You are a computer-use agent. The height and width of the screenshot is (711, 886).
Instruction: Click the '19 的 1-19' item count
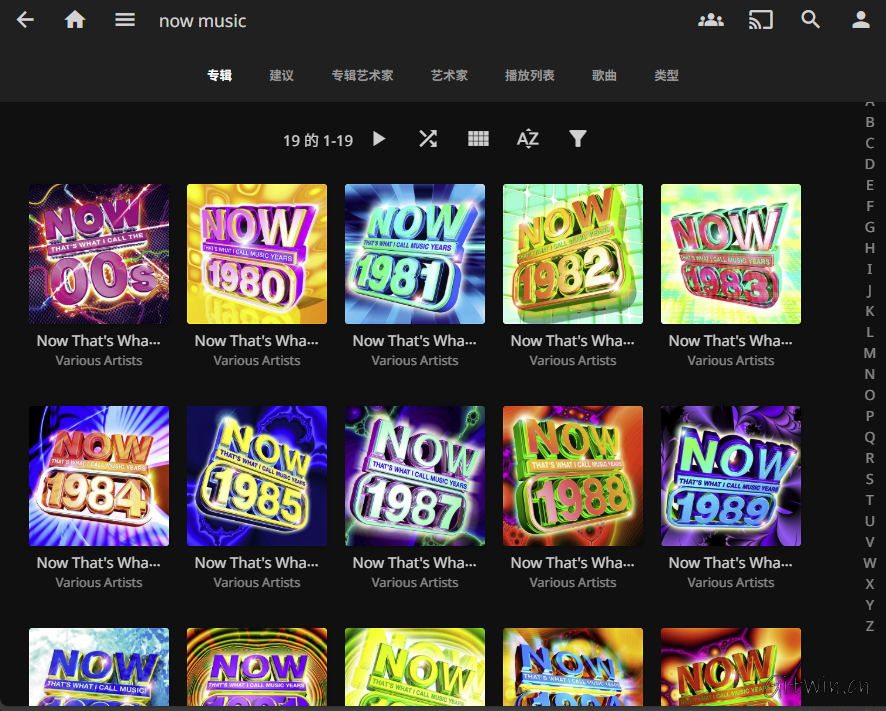click(318, 140)
